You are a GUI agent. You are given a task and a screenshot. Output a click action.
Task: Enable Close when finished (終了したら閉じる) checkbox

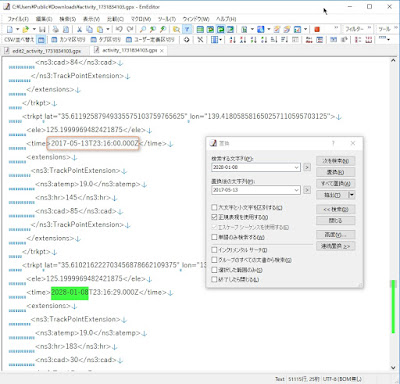point(214,279)
